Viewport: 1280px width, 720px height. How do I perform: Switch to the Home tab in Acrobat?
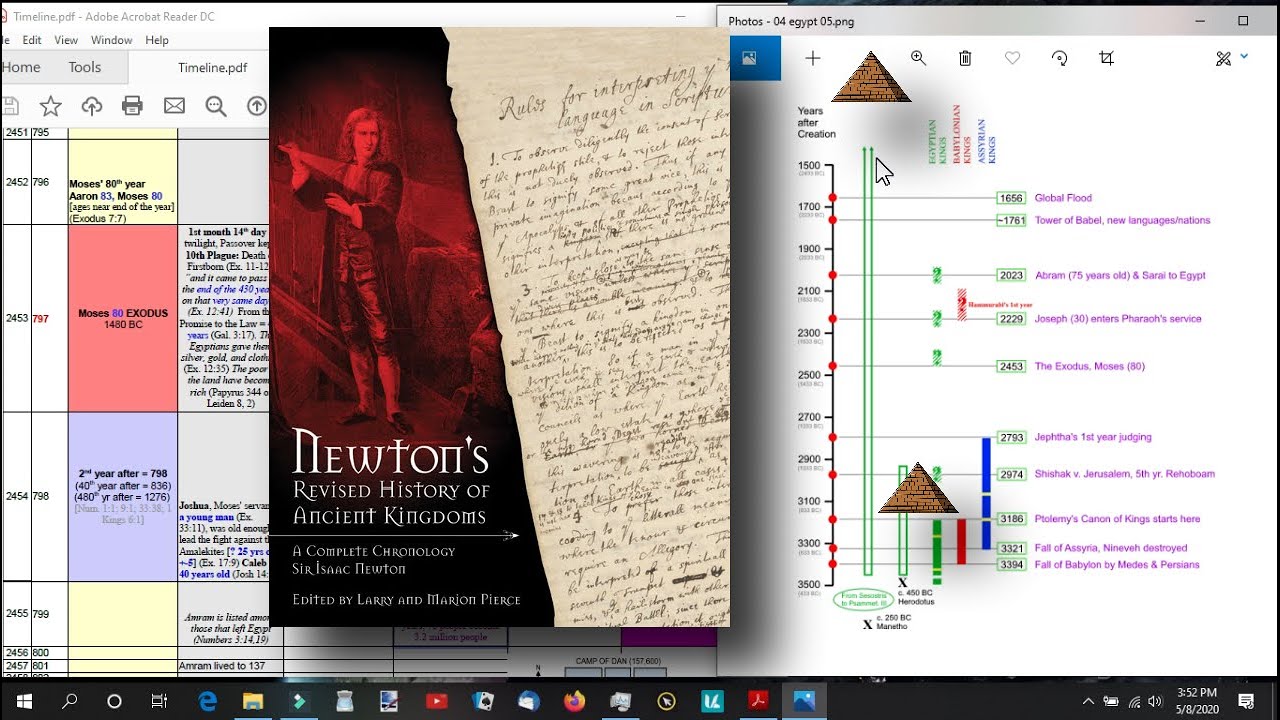click(21, 67)
